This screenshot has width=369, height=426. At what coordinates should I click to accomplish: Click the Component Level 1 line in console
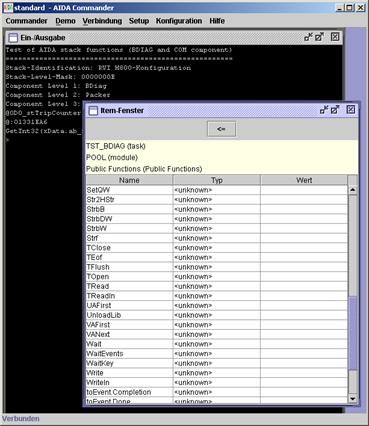(56, 86)
